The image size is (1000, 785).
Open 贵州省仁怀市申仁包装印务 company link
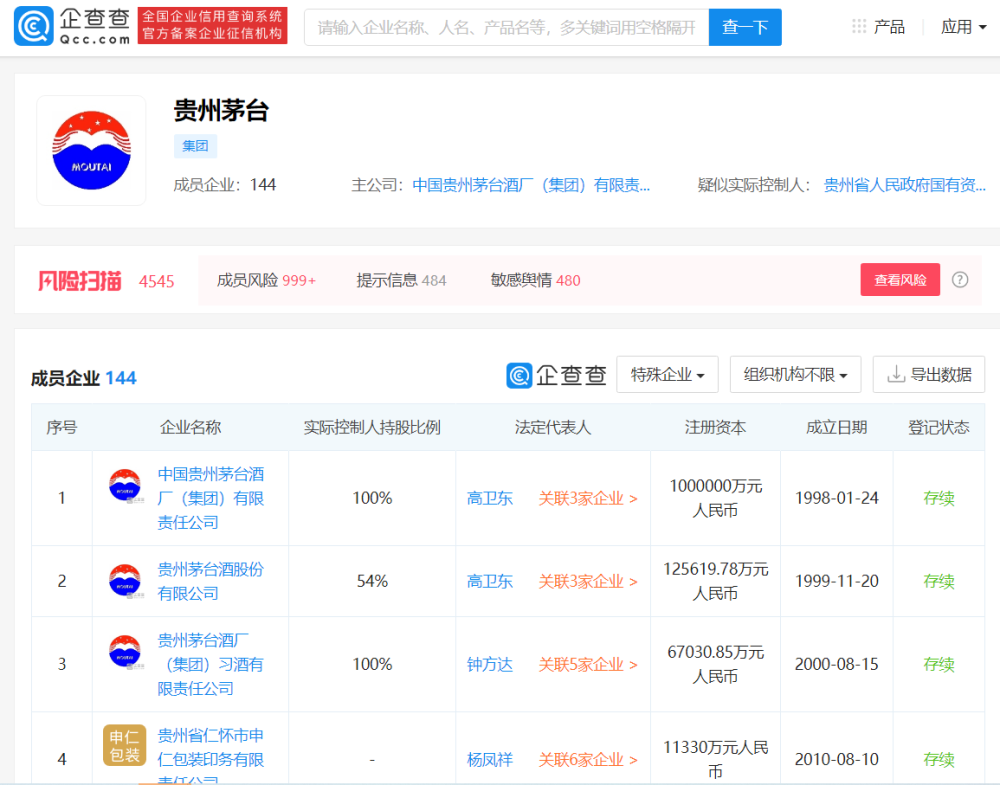(210, 756)
